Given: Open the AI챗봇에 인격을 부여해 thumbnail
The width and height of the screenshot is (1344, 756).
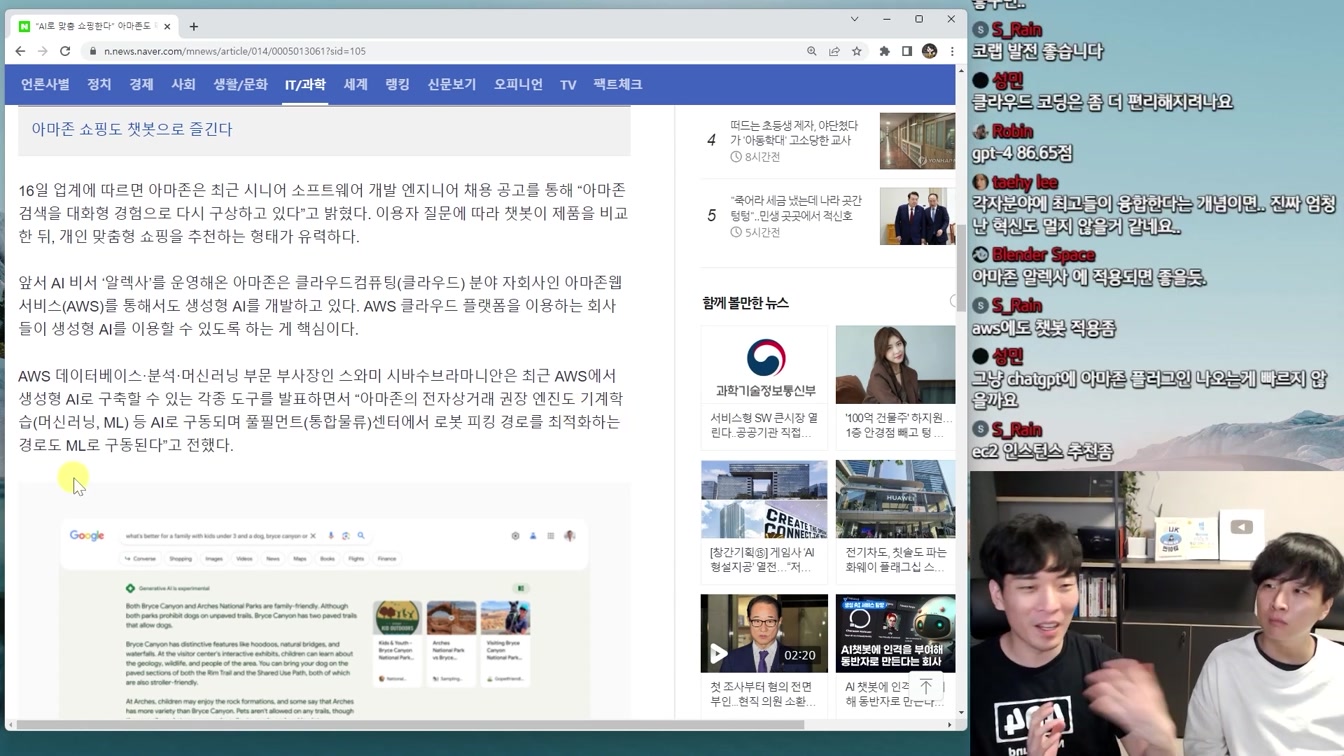Looking at the screenshot, I should [895, 633].
